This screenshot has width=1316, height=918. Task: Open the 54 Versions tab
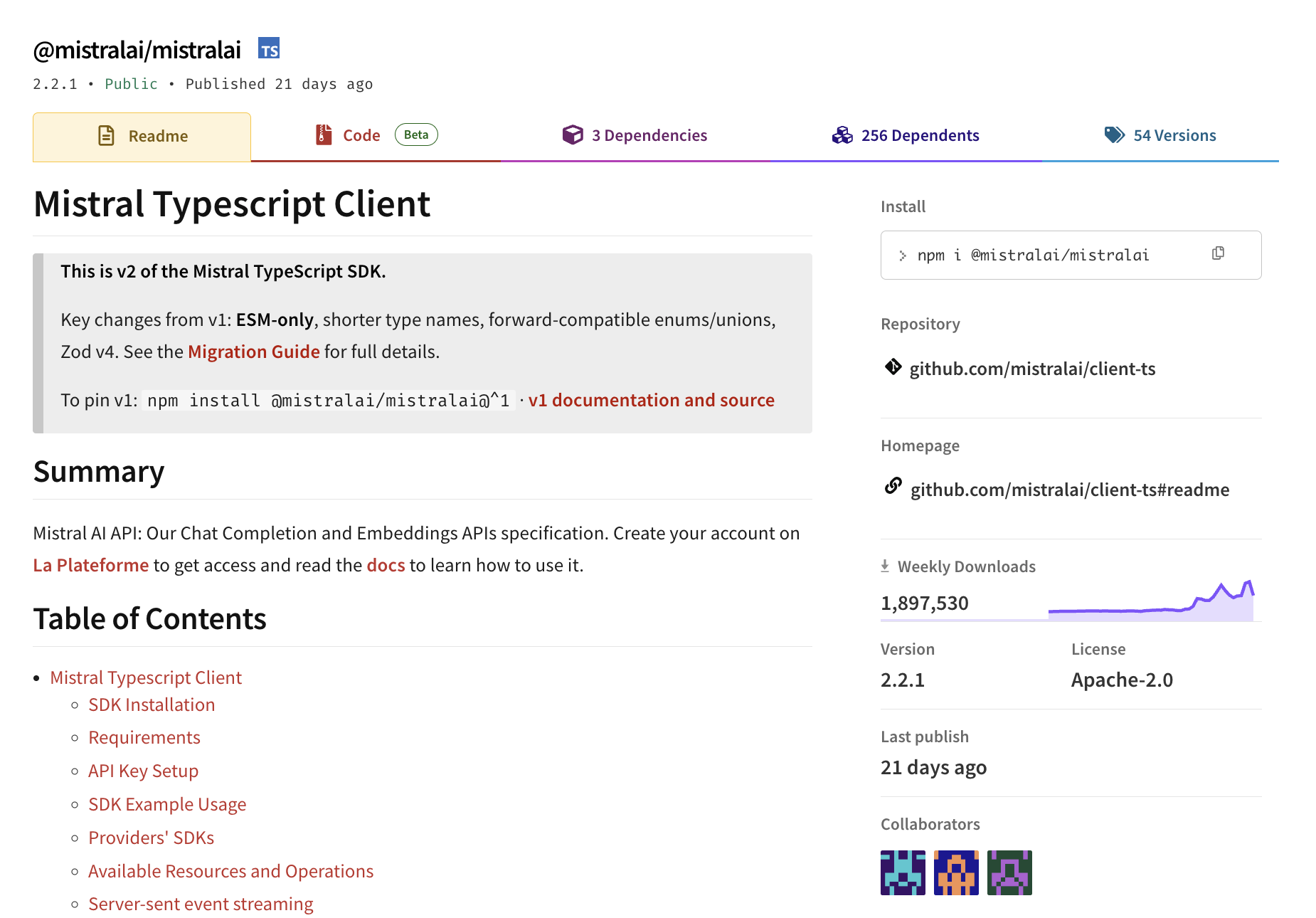tap(1160, 136)
